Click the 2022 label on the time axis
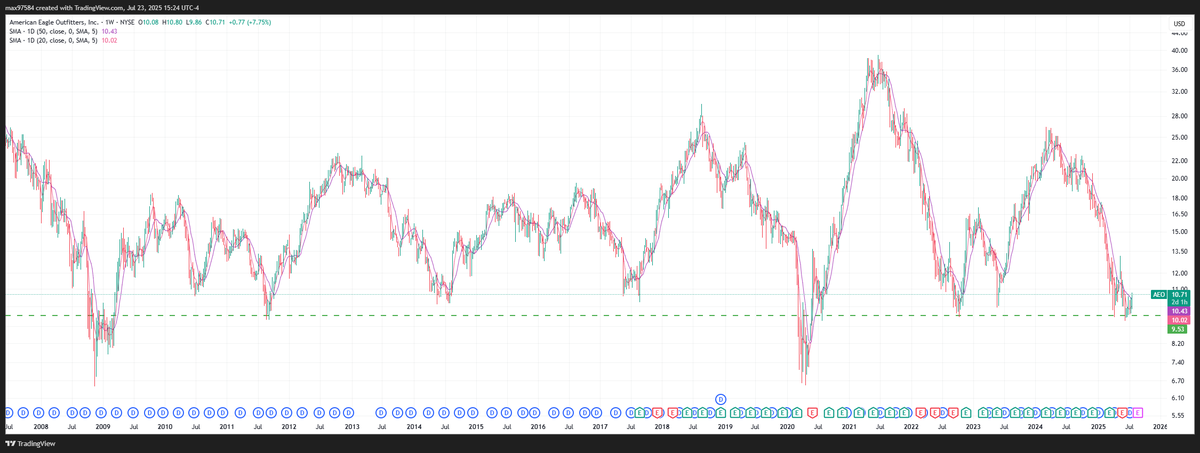The height and width of the screenshot is (453, 1200). tap(911, 427)
